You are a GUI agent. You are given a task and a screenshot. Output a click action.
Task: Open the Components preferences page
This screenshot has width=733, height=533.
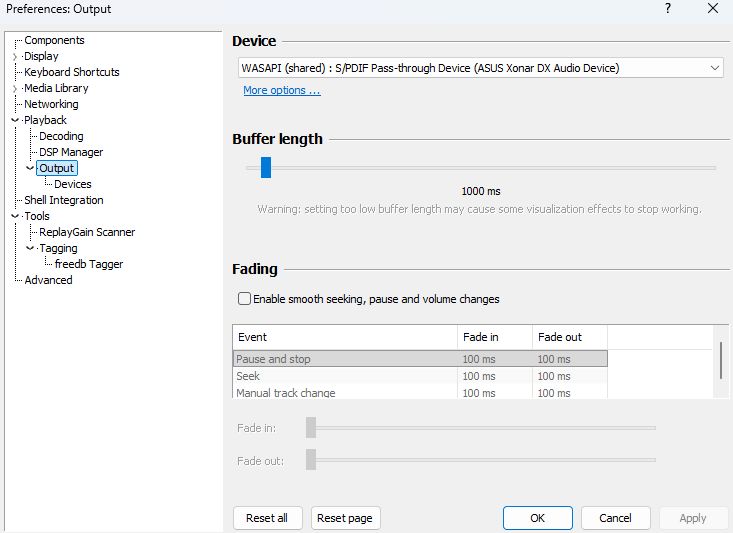(x=54, y=40)
